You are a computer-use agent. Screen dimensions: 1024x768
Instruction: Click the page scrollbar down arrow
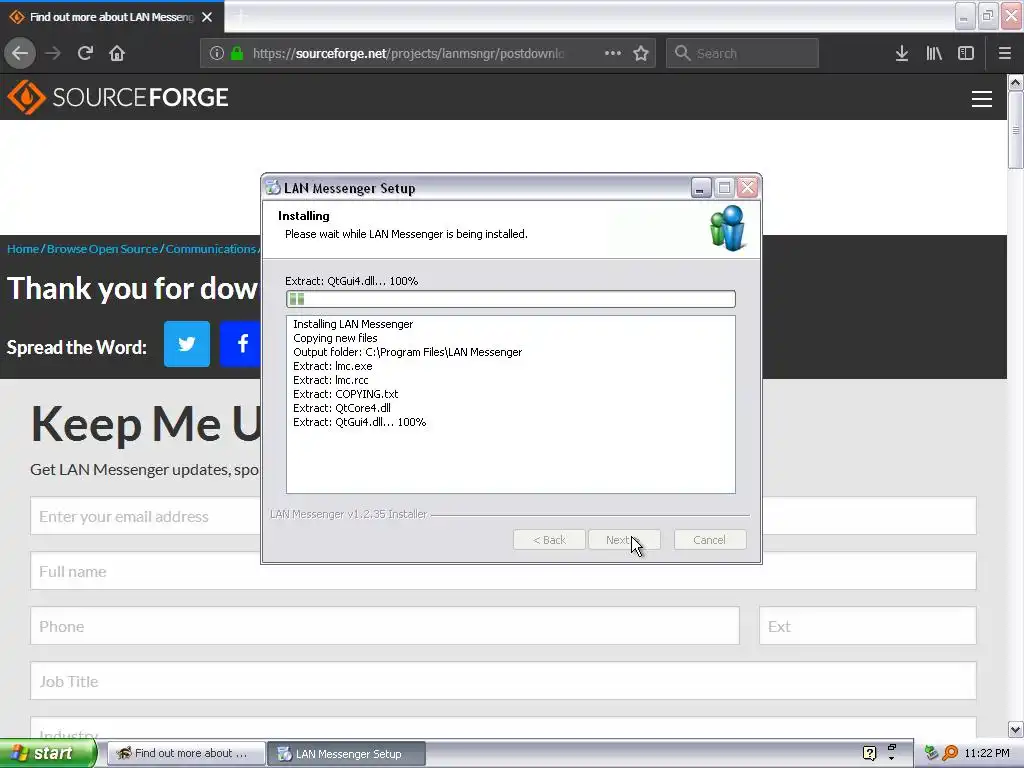(1016, 729)
